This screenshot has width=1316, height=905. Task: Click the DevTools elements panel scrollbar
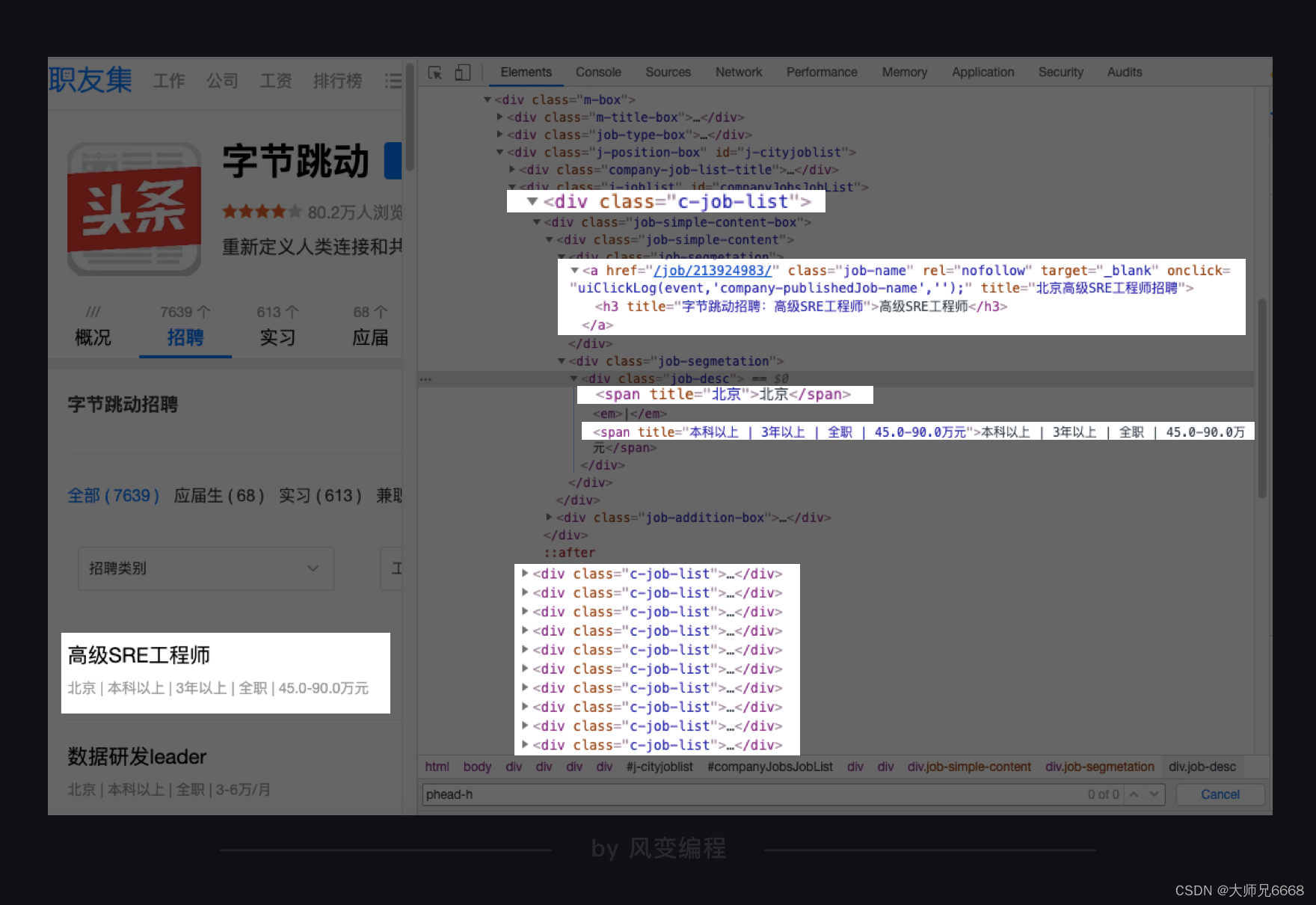1262,398
